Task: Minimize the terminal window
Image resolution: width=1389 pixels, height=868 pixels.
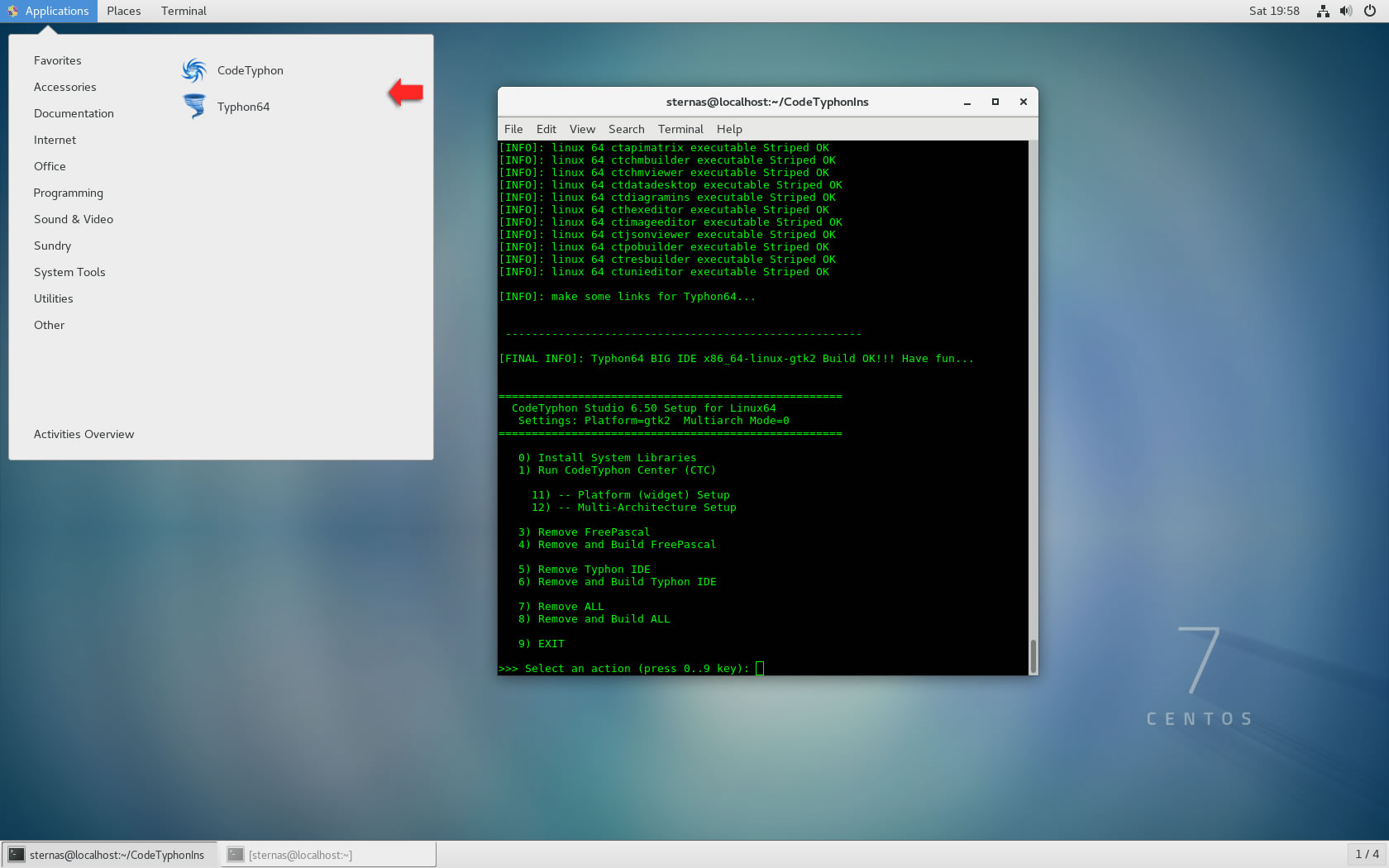Action: point(967,102)
